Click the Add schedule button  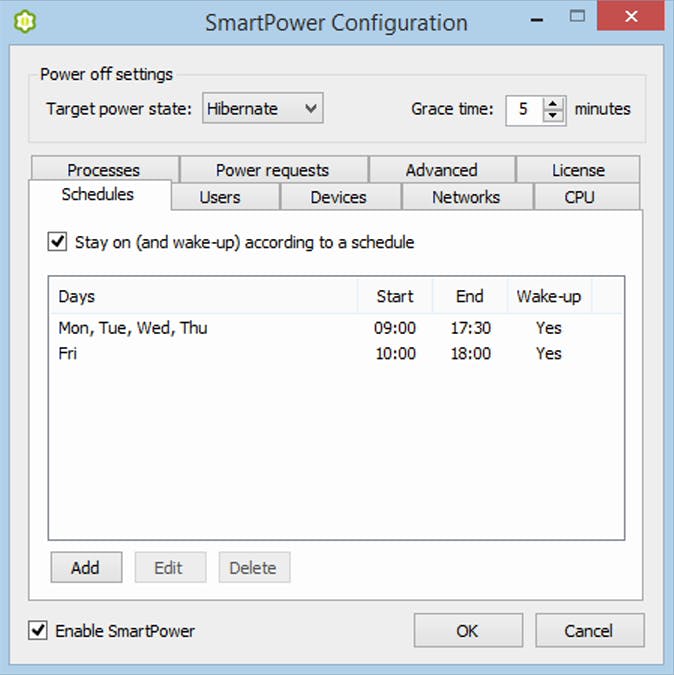86,567
